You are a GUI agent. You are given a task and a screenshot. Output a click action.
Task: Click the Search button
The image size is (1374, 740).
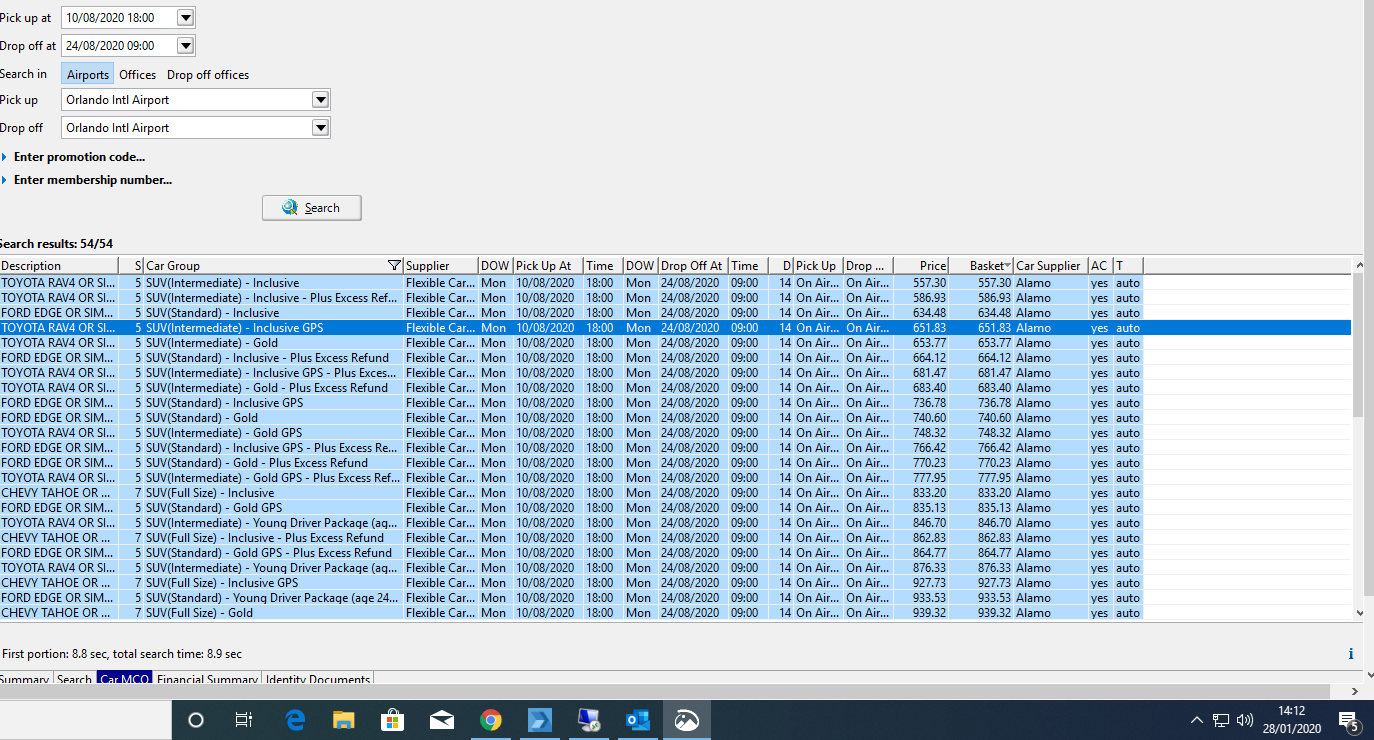(x=312, y=208)
